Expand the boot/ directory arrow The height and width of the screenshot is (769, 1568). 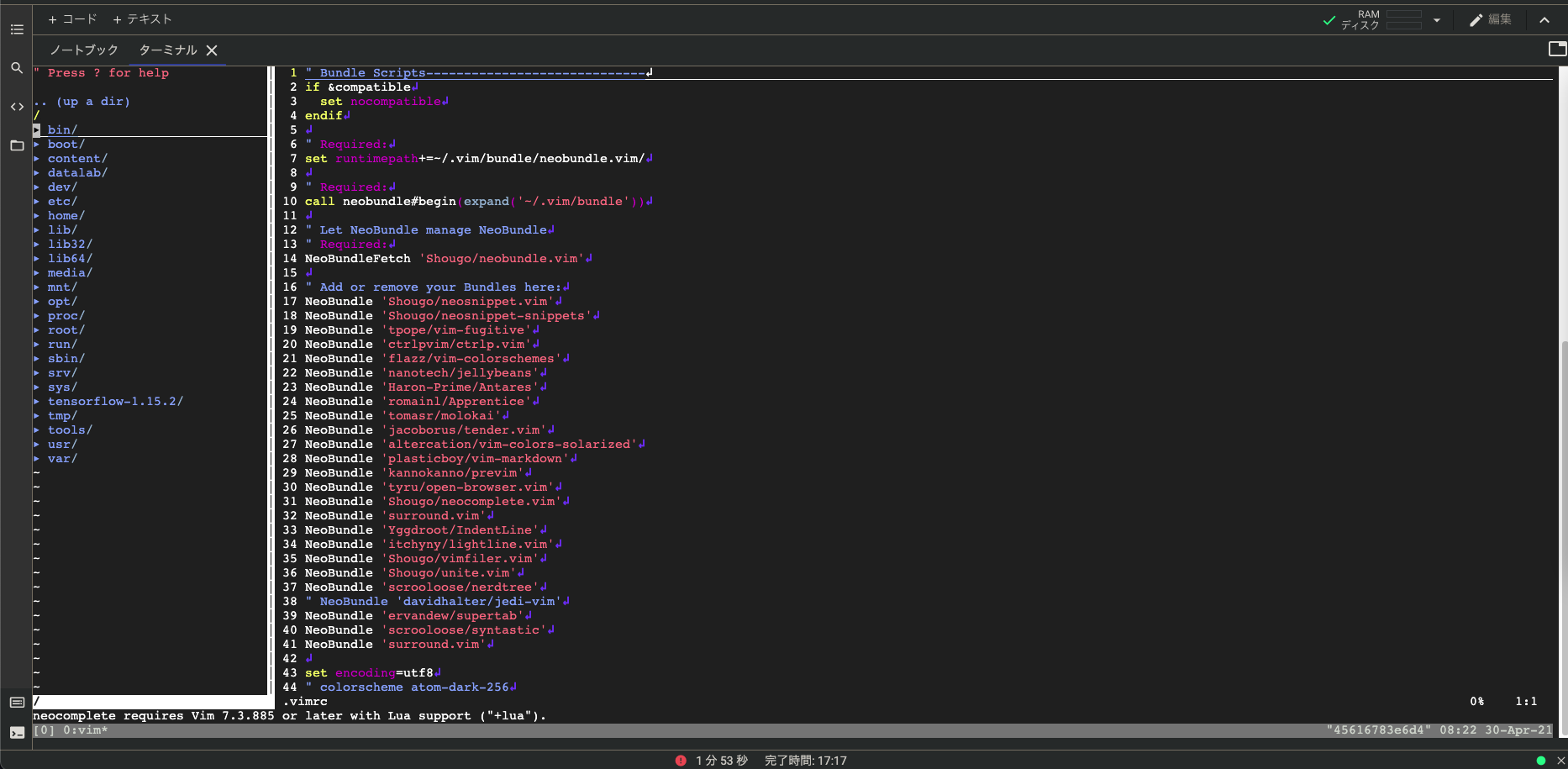(x=37, y=145)
